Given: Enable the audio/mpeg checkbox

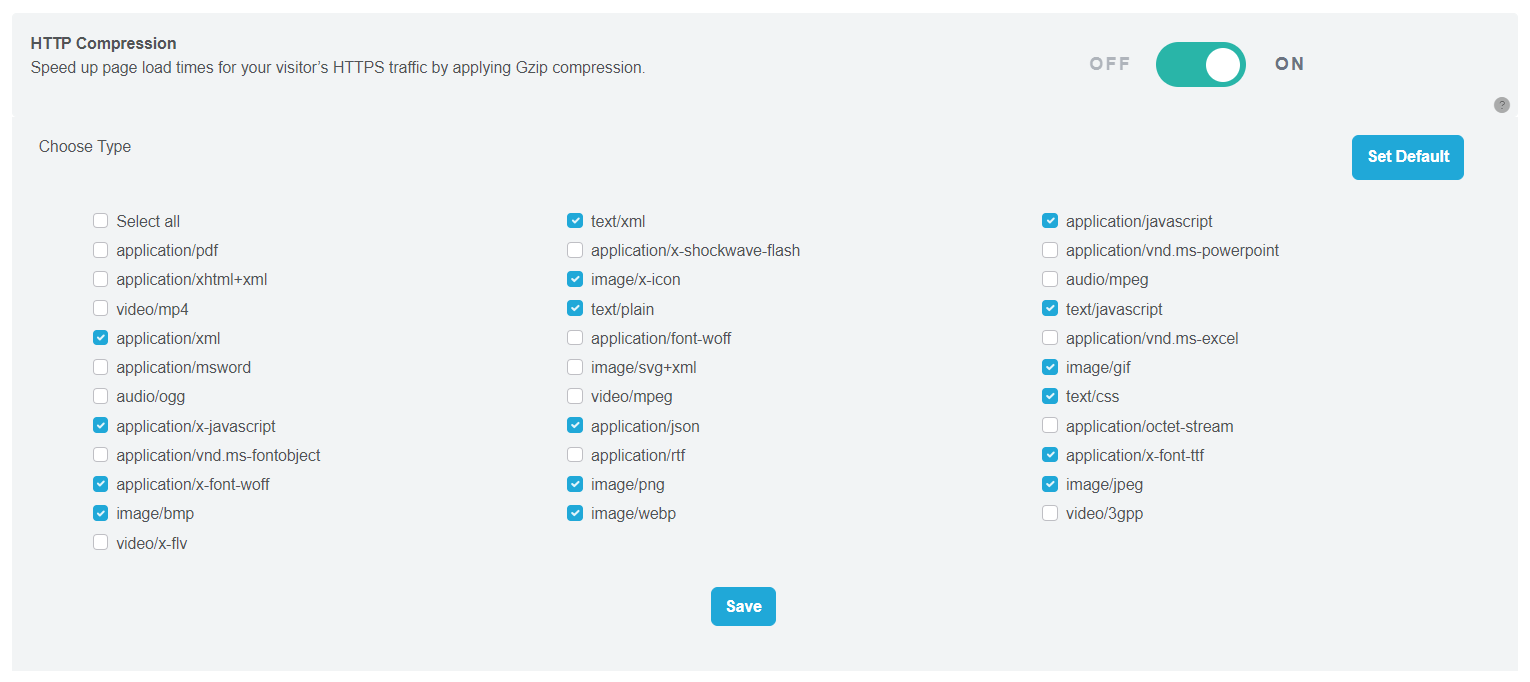Looking at the screenshot, I should click(x=1050, y=279).
